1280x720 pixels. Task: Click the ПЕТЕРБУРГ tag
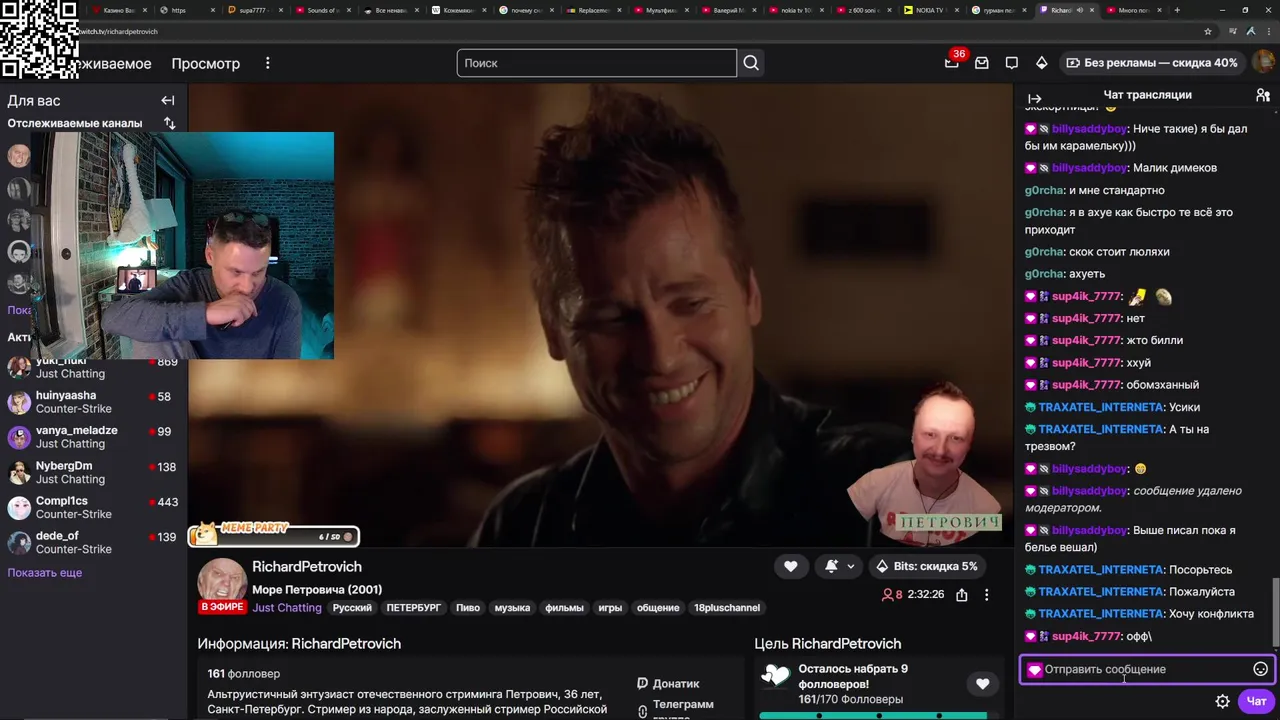click(414, 608)
